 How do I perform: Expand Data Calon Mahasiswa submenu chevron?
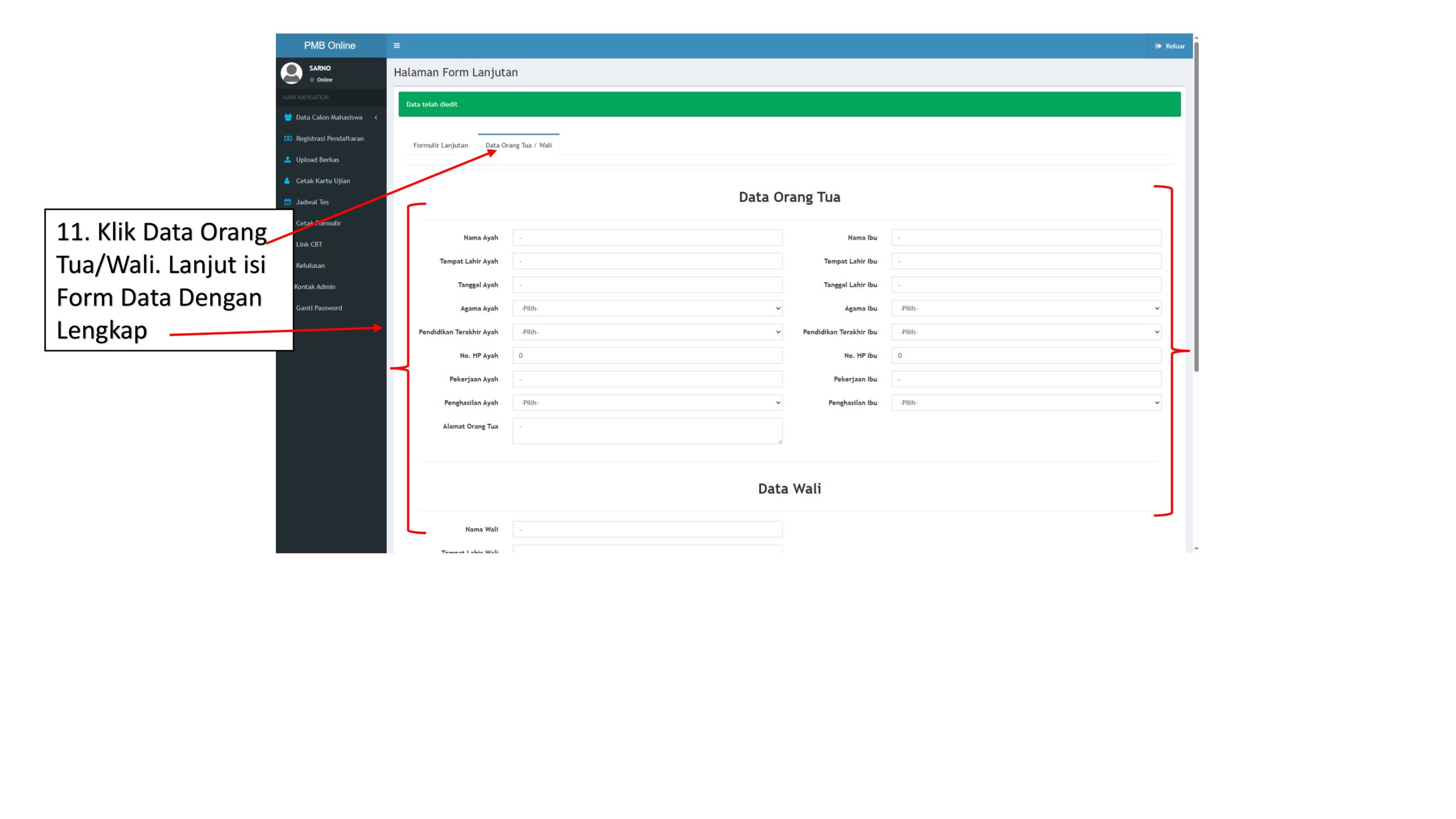point(376,117)
